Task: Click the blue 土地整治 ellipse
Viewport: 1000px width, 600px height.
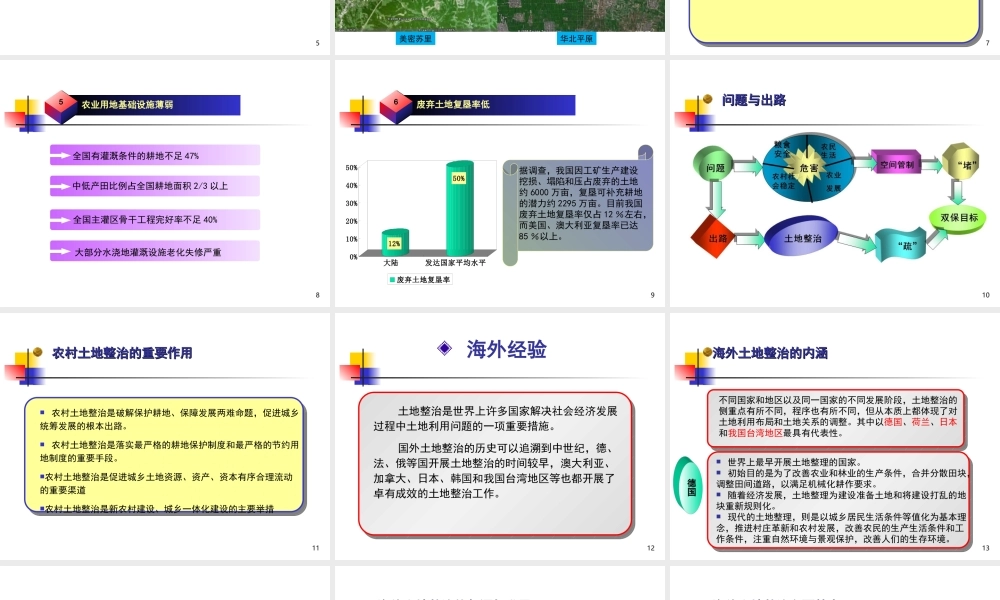Action: pyautogui.click(x=802, y=237)
